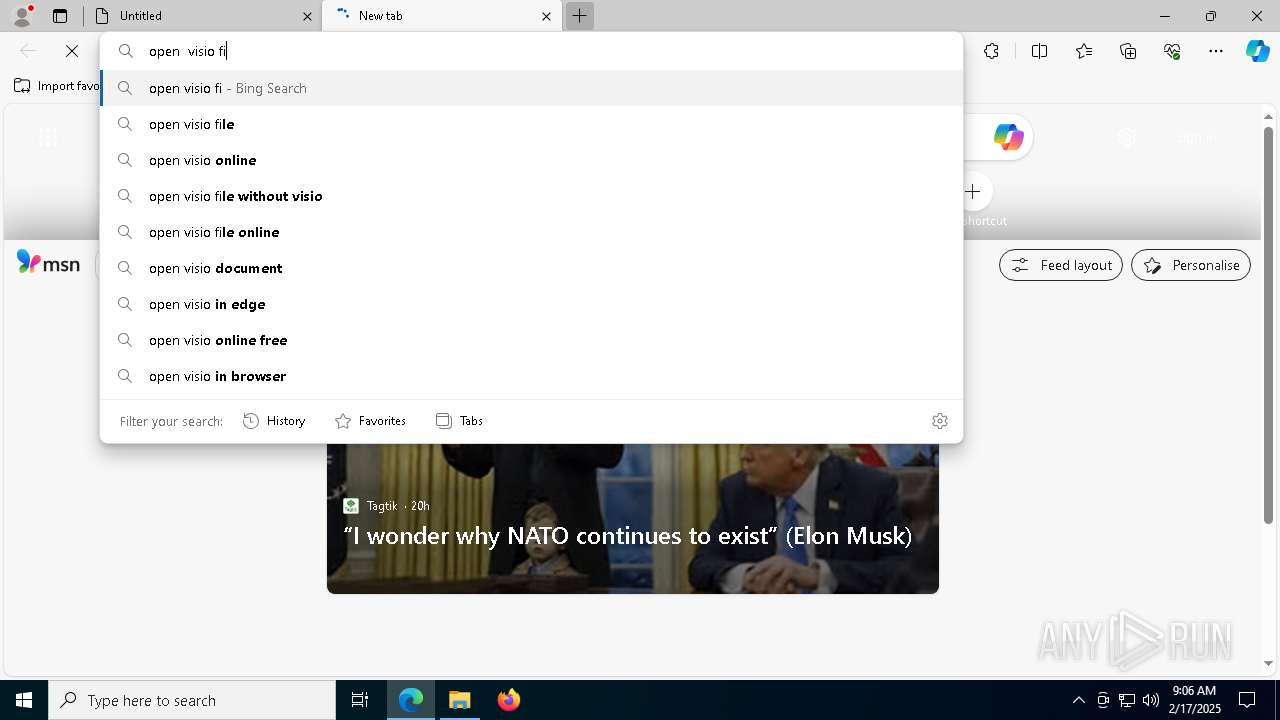Close the New tab tab

(x=546, y=16)
